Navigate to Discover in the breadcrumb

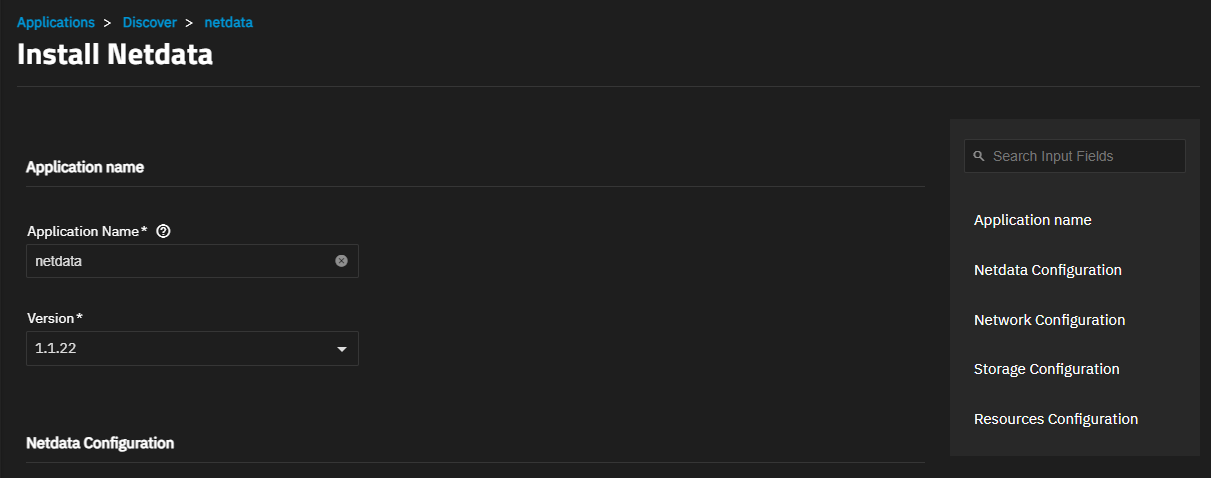coord(150,22)
